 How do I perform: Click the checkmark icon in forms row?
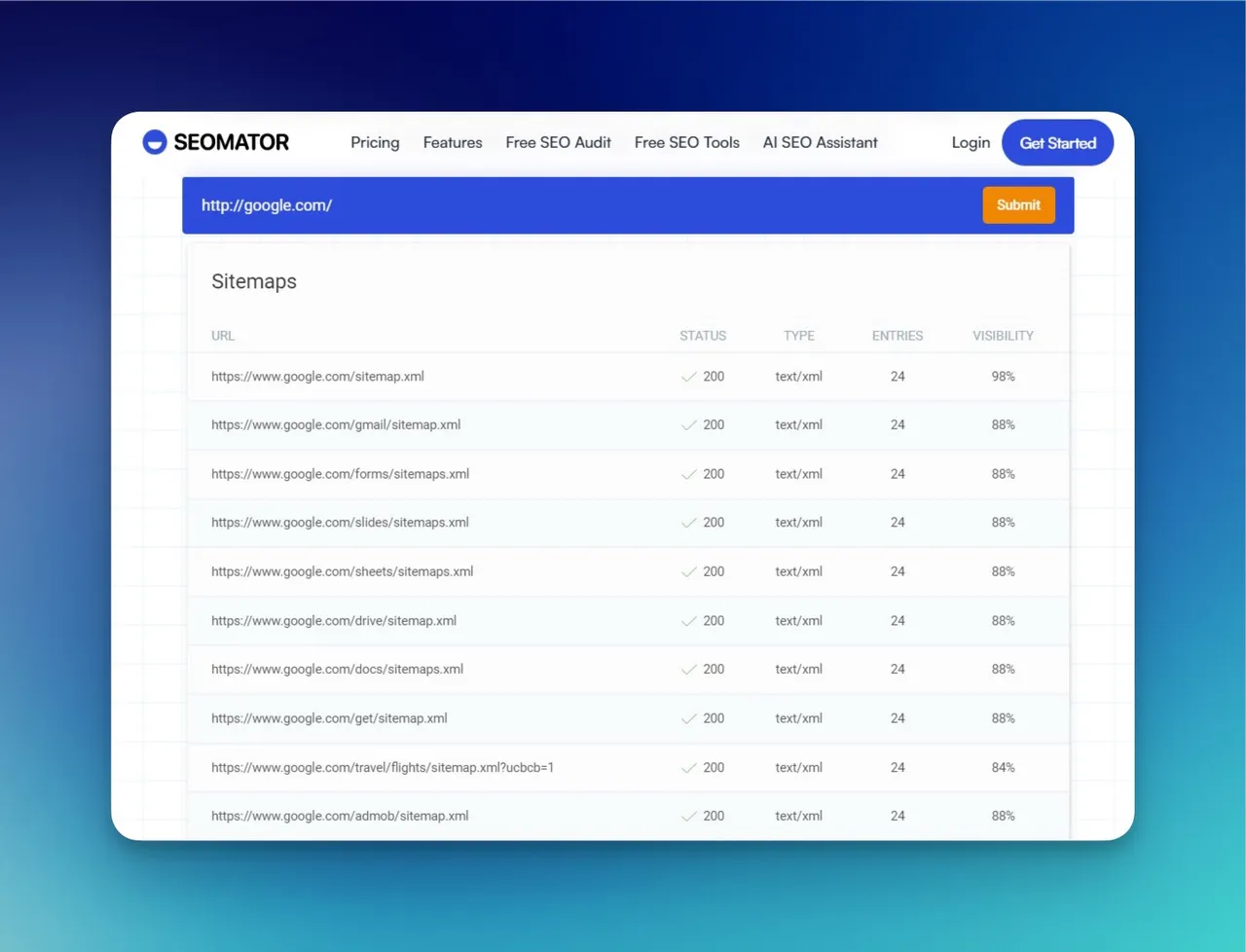click(x=688, y=474)
